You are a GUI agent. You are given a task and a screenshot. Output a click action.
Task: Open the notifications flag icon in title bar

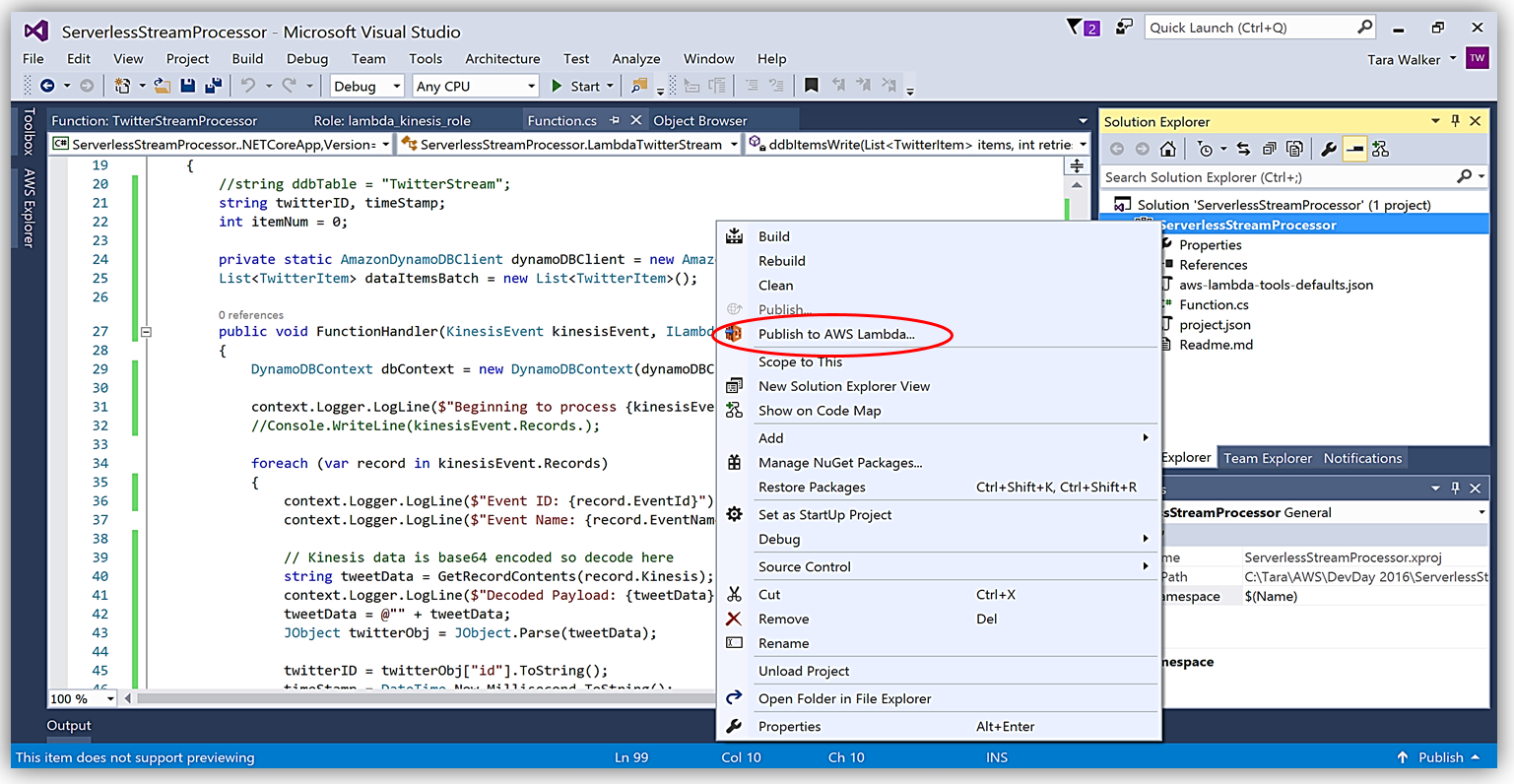click(x=1075, y=28)
